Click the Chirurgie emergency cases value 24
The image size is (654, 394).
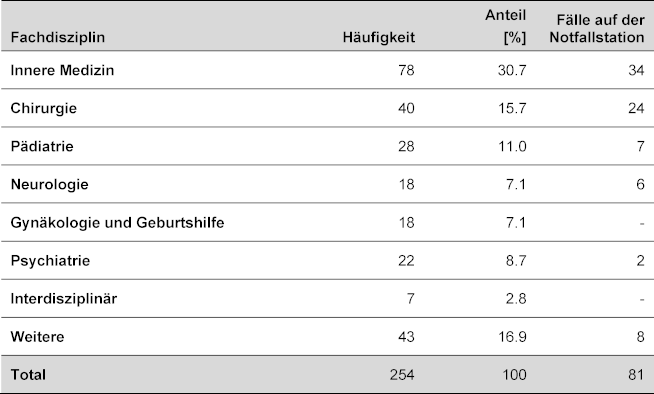coord(636,108)
